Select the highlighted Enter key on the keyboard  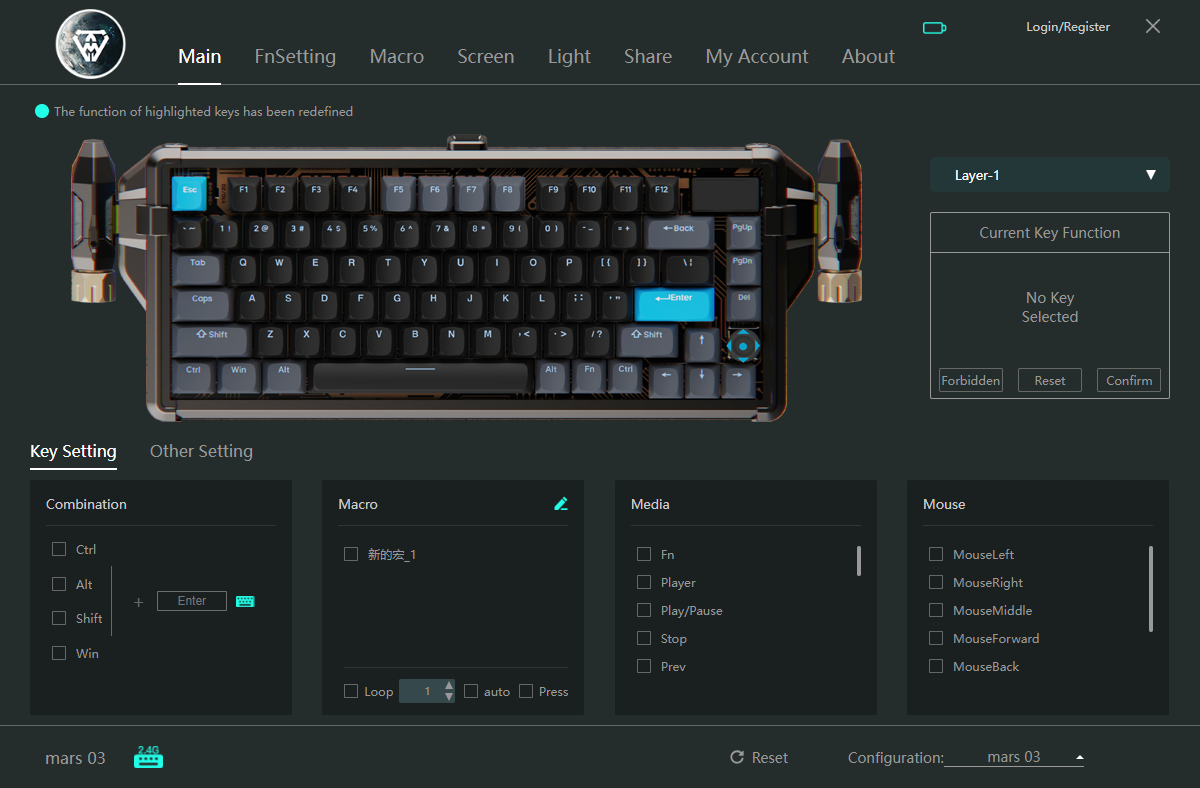click(x=675, y=304)
